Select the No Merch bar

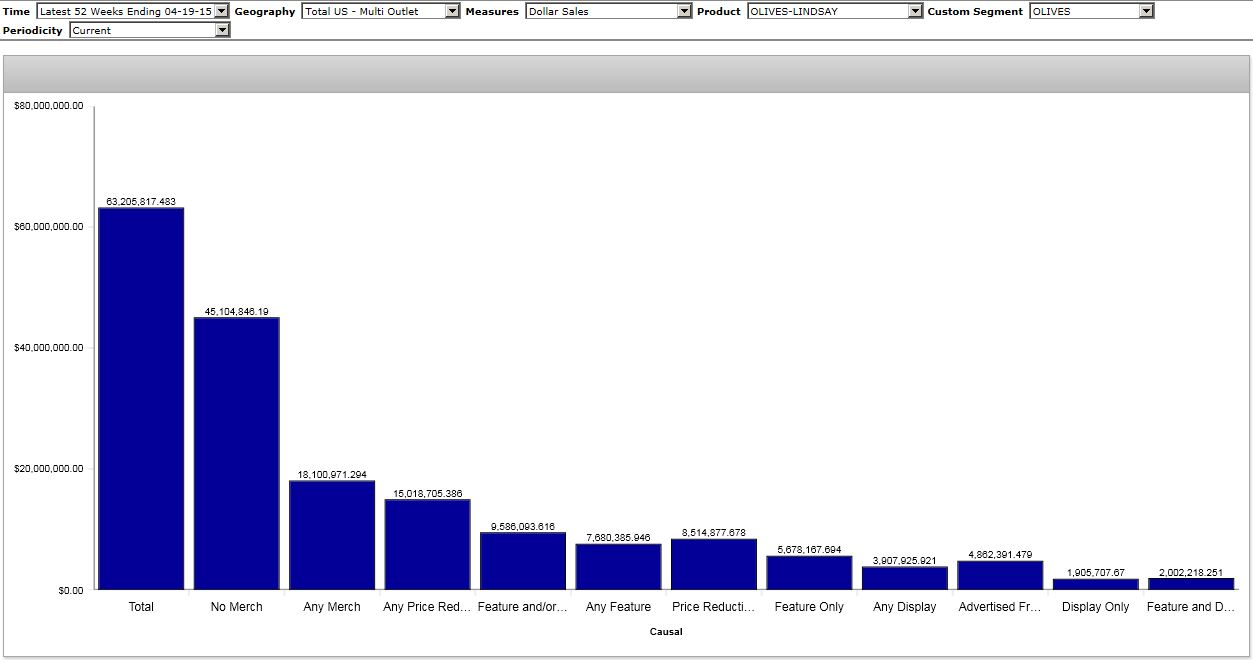[236, 454]
